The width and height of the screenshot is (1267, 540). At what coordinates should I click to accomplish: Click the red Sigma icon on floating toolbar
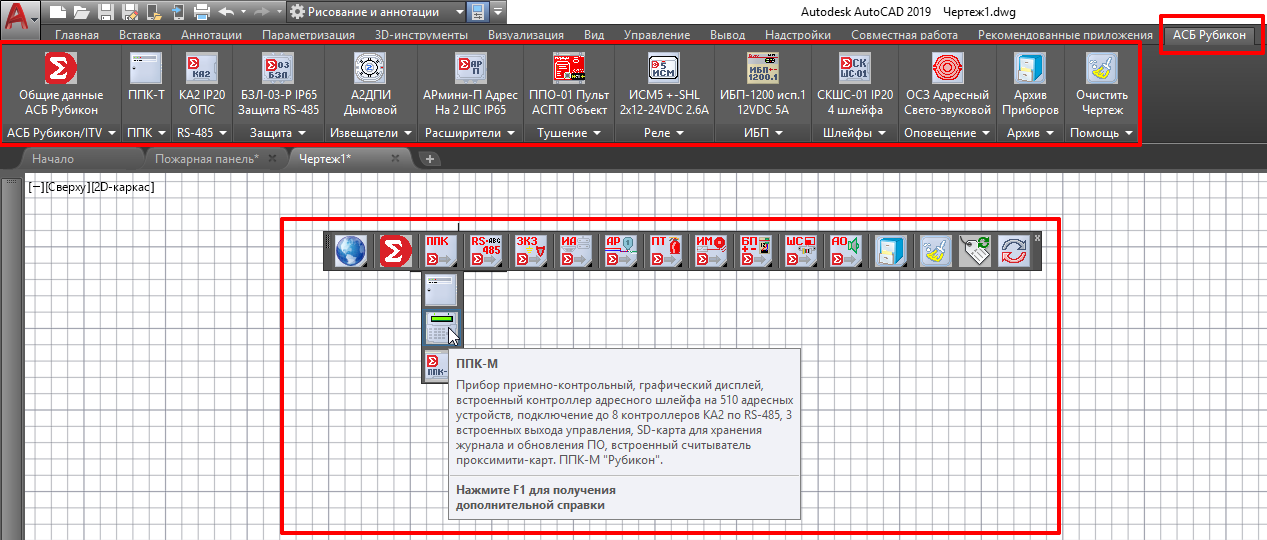(x=397, y=251)
